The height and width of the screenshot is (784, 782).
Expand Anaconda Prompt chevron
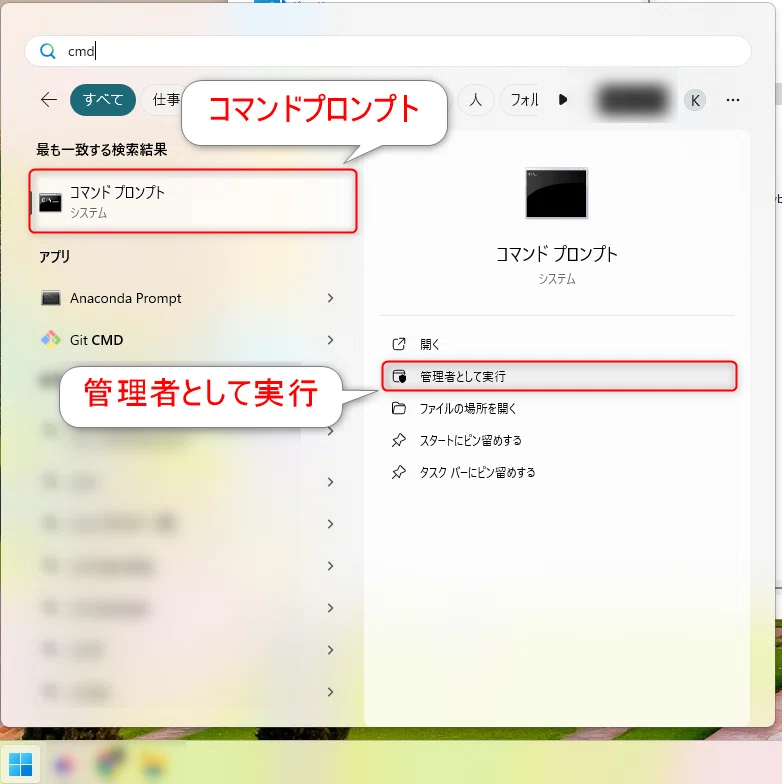point(330,298)
